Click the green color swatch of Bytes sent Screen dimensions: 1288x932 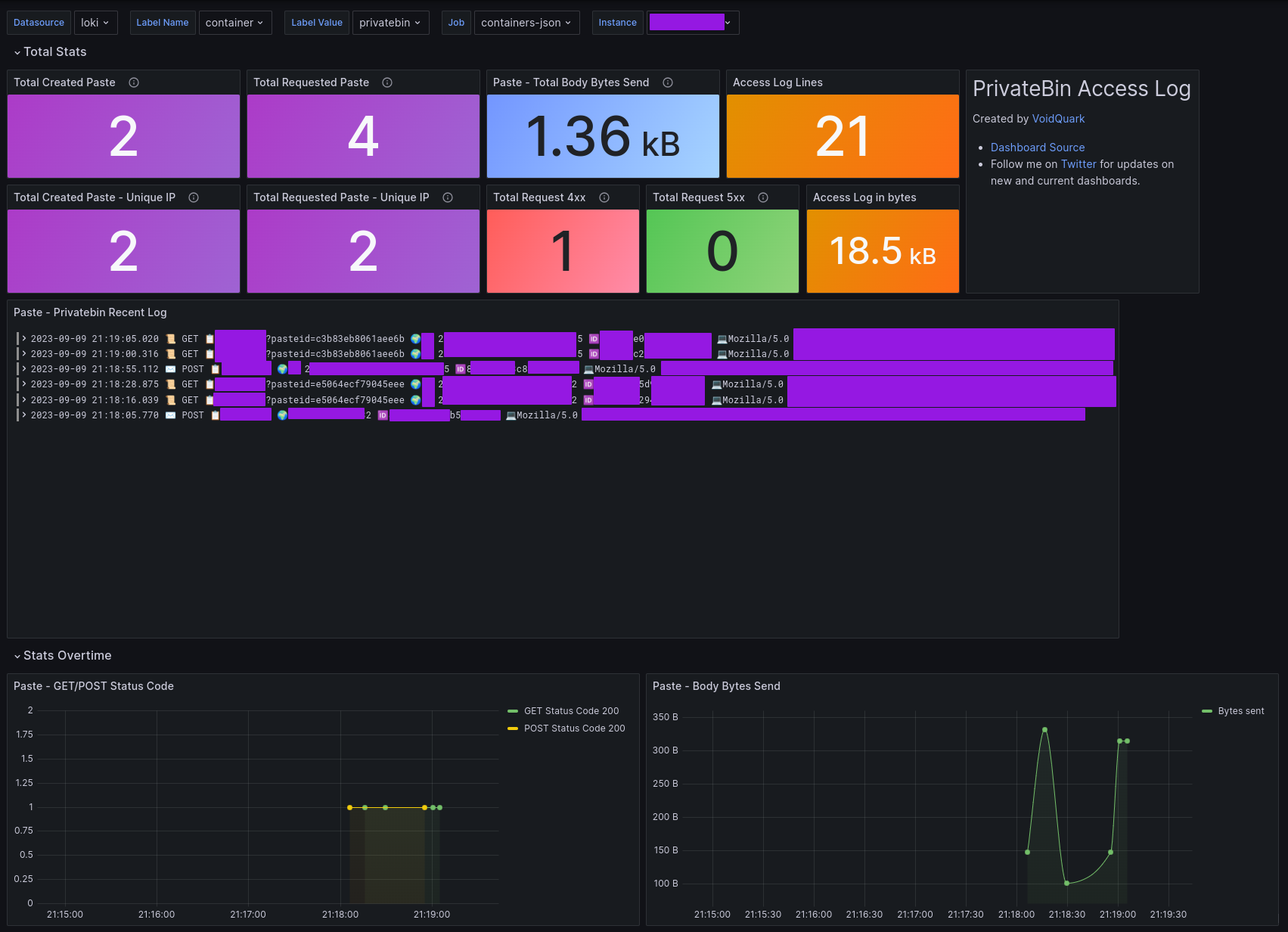point(1207,711)
